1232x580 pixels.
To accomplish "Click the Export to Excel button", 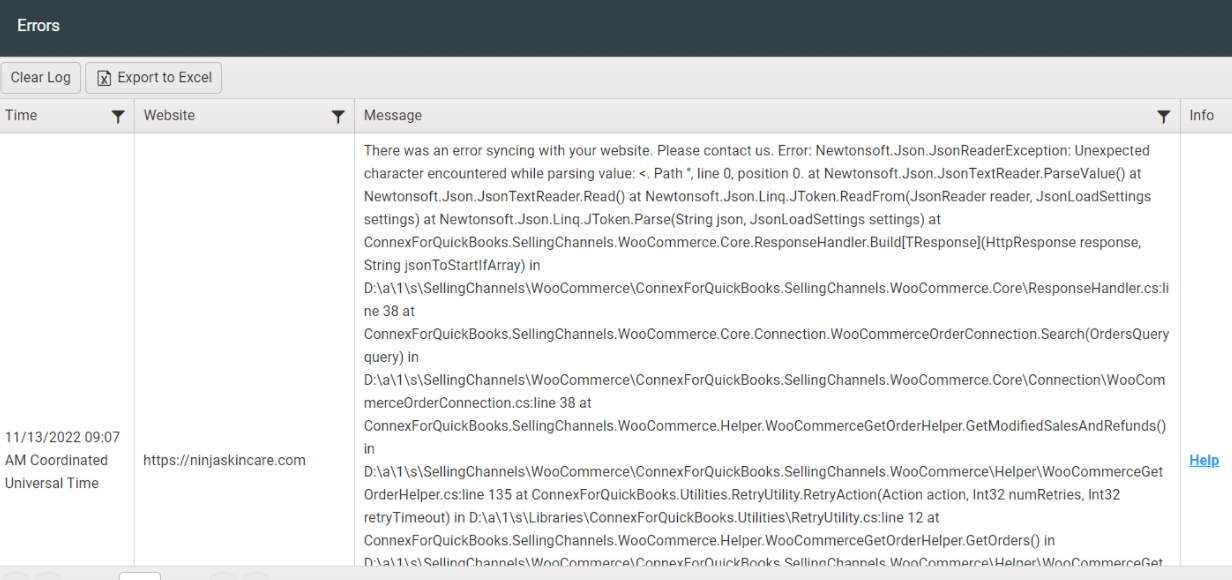I will pos(154,78).
